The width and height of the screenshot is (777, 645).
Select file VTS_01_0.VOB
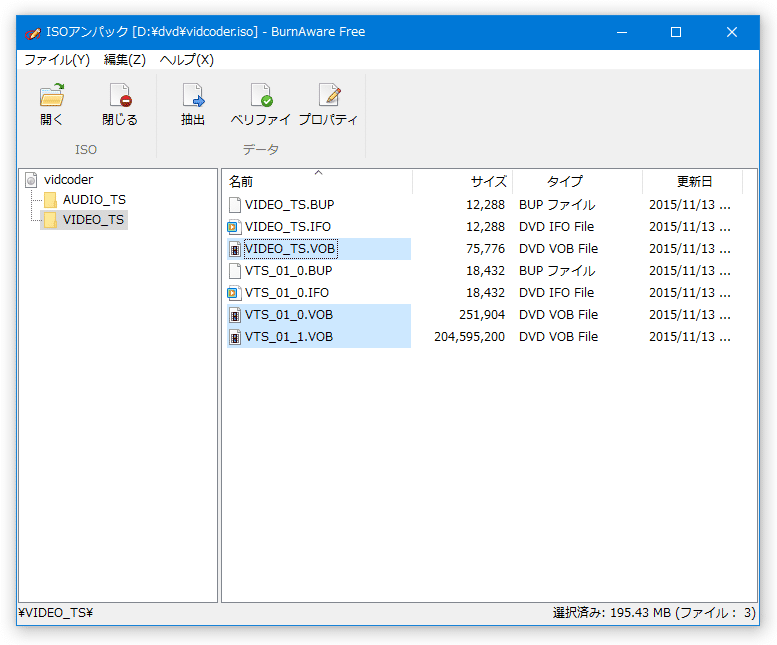point(289,315)
